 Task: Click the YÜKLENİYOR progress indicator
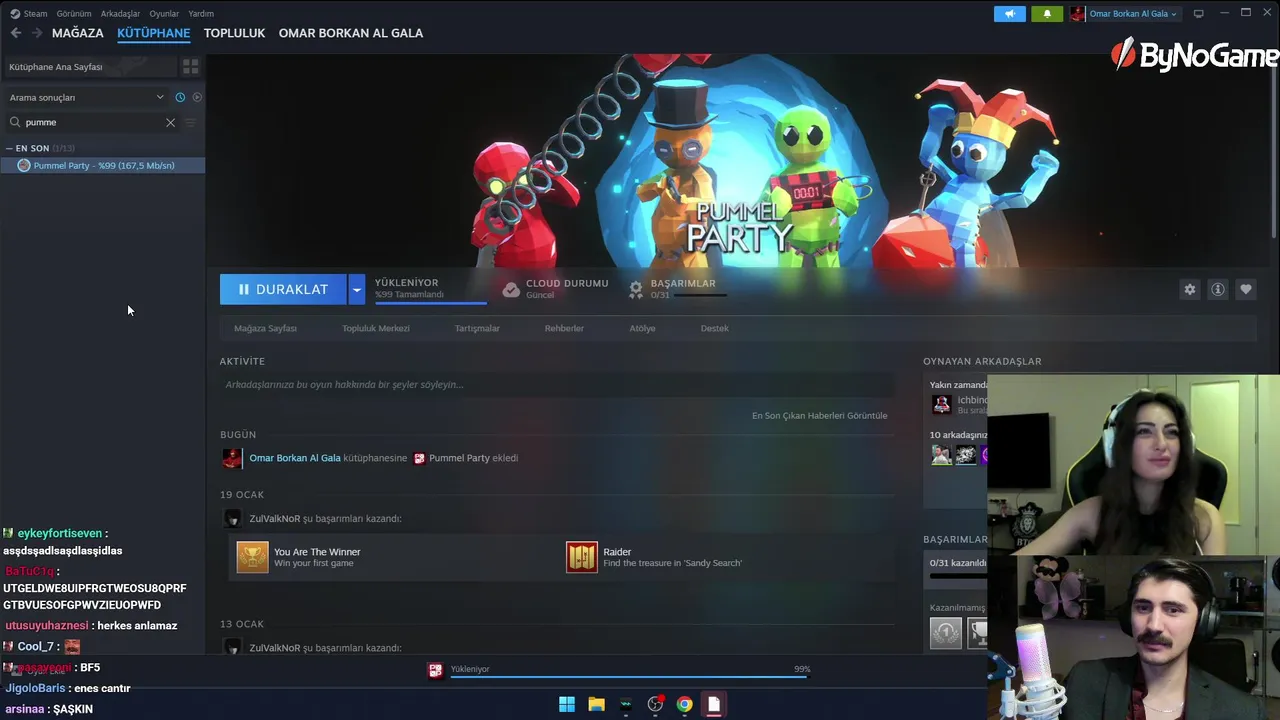(x=431, y=289)
